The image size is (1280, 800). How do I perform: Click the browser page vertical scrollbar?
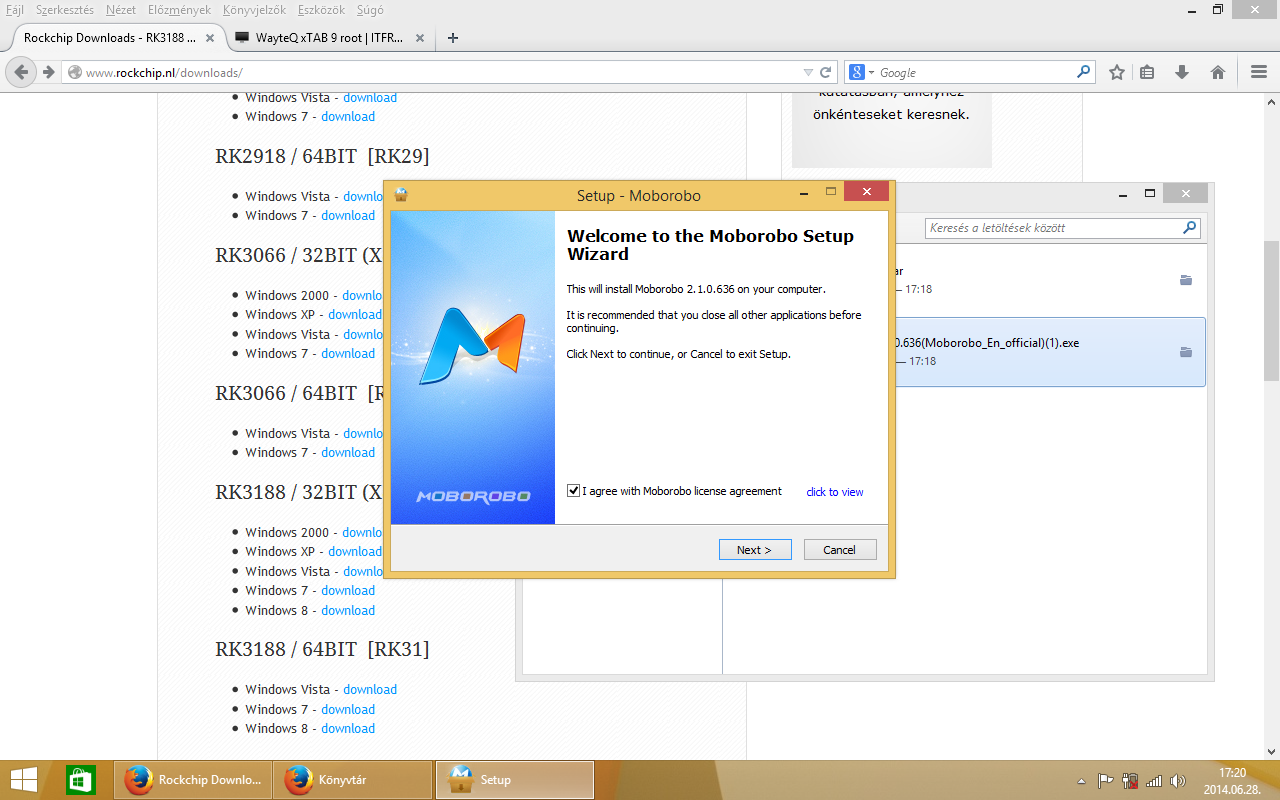(x=1271, y=310)
